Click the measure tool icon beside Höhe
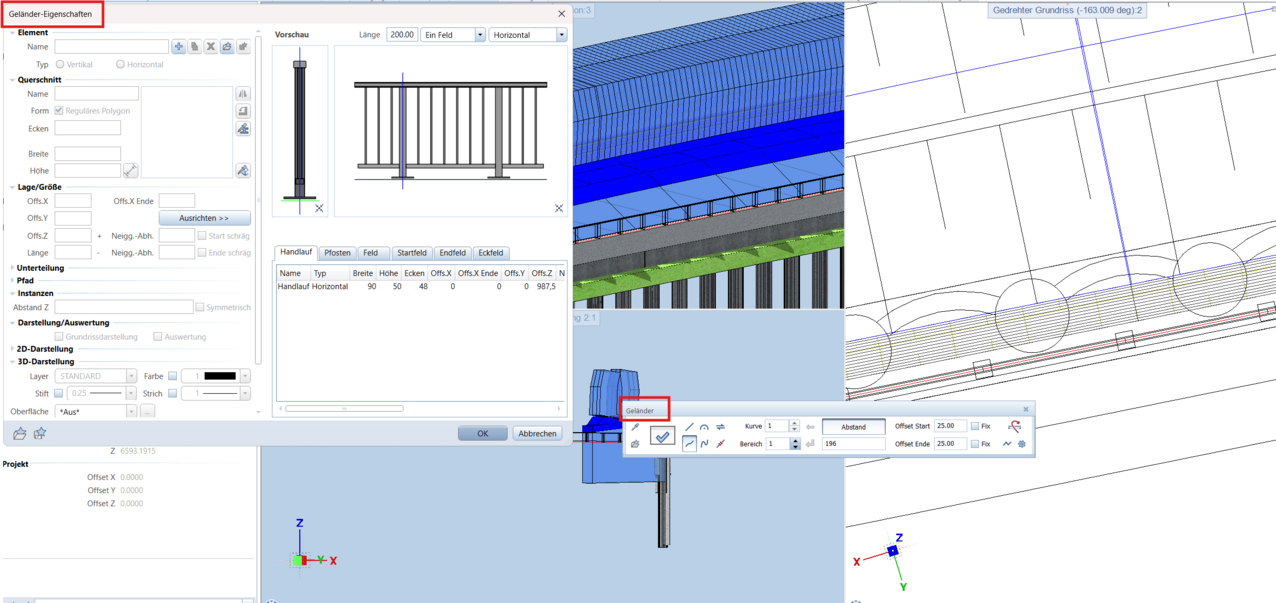This screenshot has height=603, width=1276. point(130,171)
